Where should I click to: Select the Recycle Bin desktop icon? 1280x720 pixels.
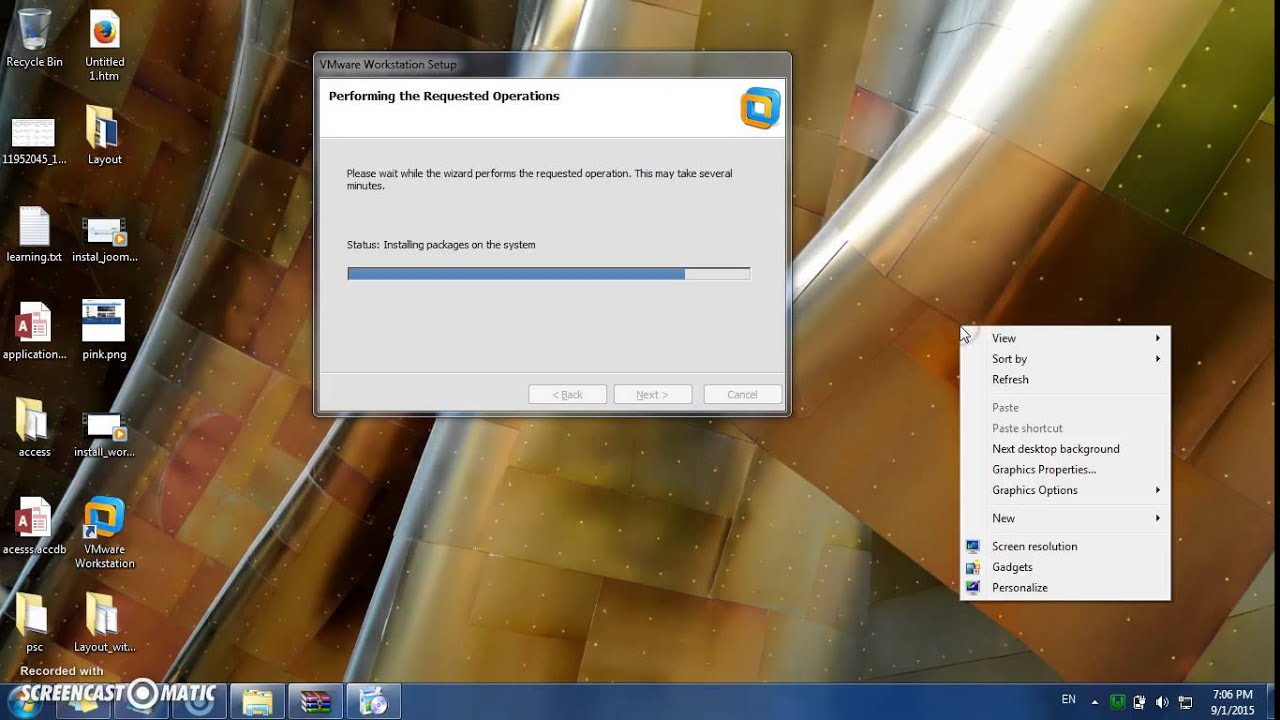[34, 40]
